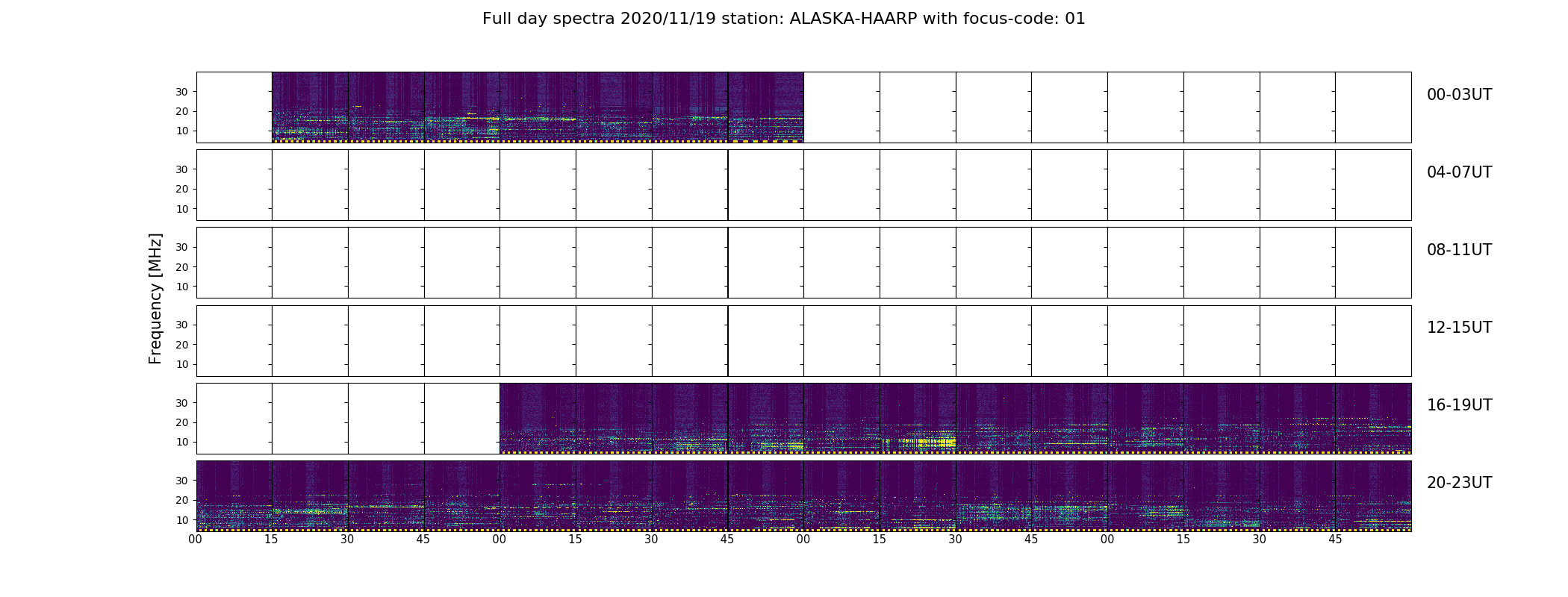The height and width of the screenshot is (597, 1568).
Task: Click the 30 MHz tick in the 00-03UT row
Action: (181, 92)
